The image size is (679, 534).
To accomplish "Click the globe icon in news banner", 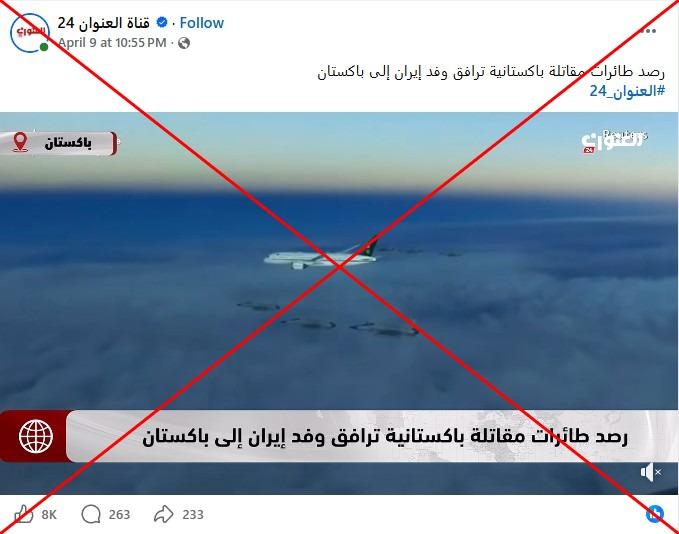I will point(36,436).
